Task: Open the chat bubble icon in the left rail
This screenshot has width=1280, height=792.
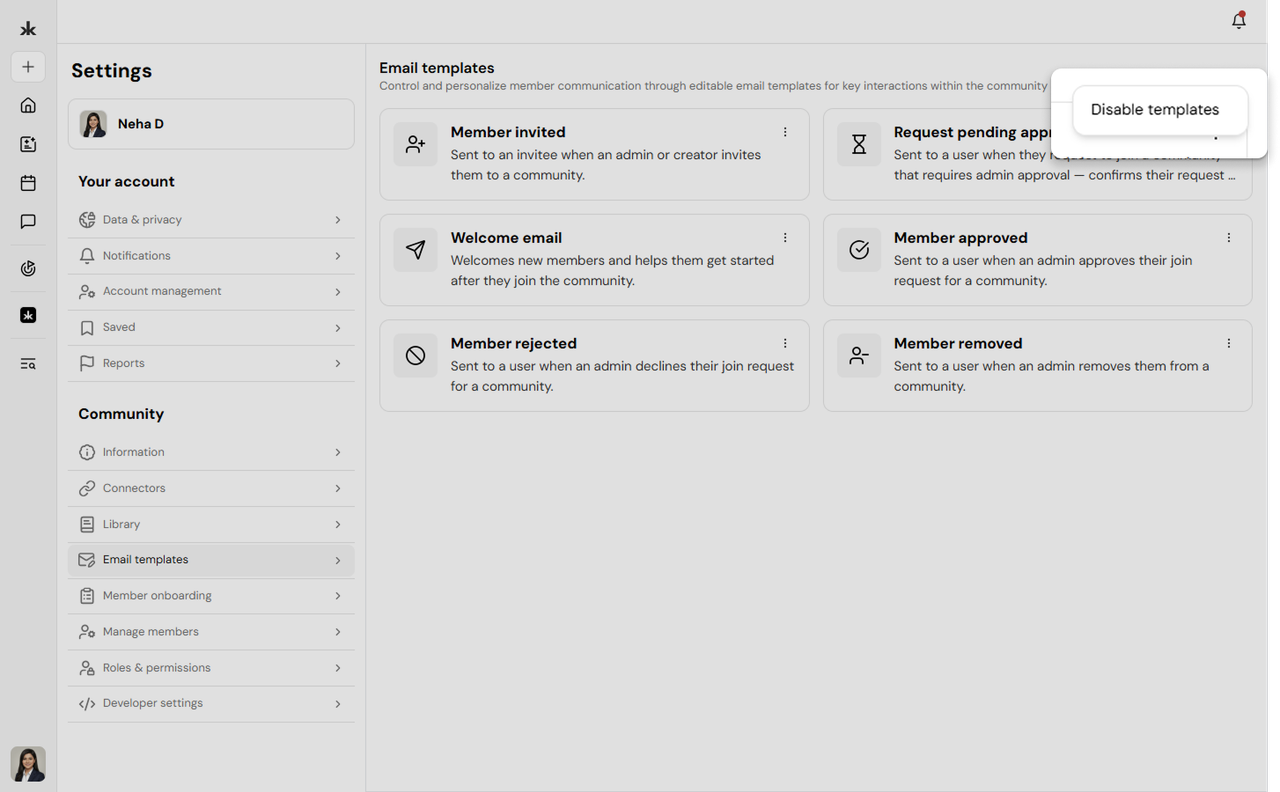Action: pos(28,221)
